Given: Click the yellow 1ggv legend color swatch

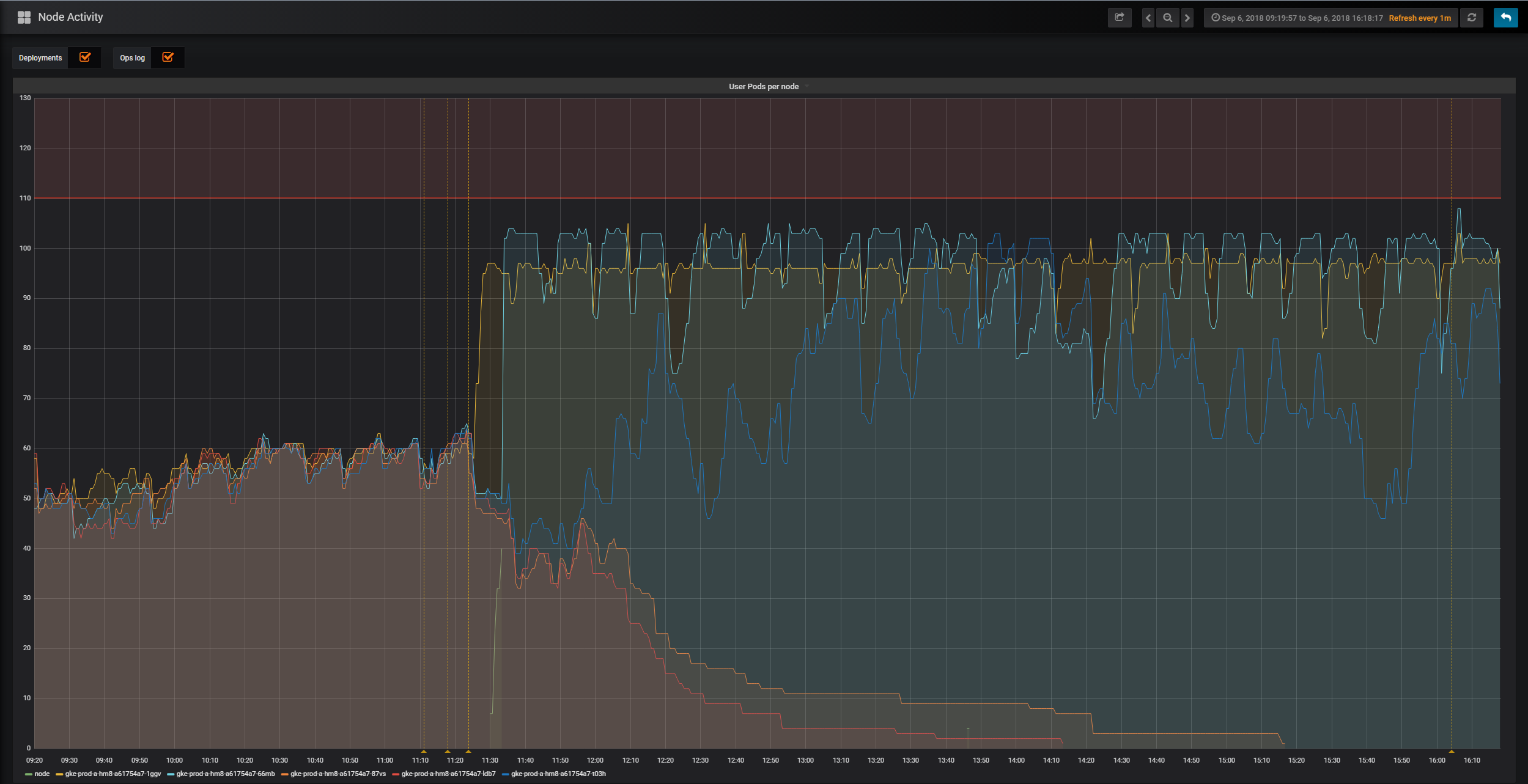Looking at the screenshot, I should point(59,774).
